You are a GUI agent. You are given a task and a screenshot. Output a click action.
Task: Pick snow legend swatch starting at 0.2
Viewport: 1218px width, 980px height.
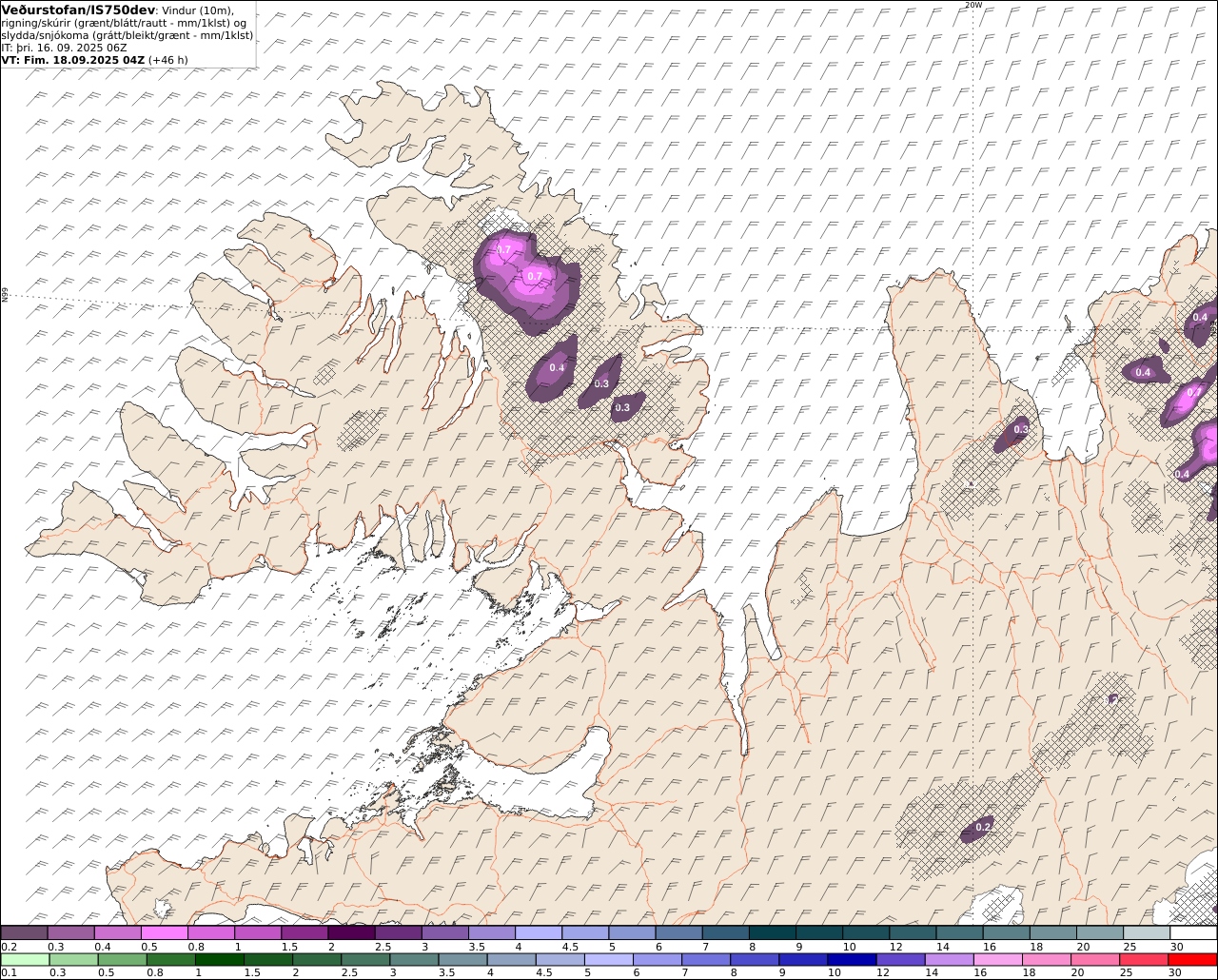pyautogui.click(x=24, y=932)
